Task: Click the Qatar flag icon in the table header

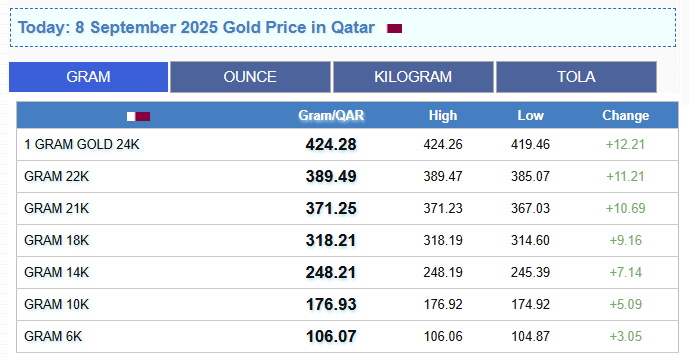Action: [x=138, y=116]
